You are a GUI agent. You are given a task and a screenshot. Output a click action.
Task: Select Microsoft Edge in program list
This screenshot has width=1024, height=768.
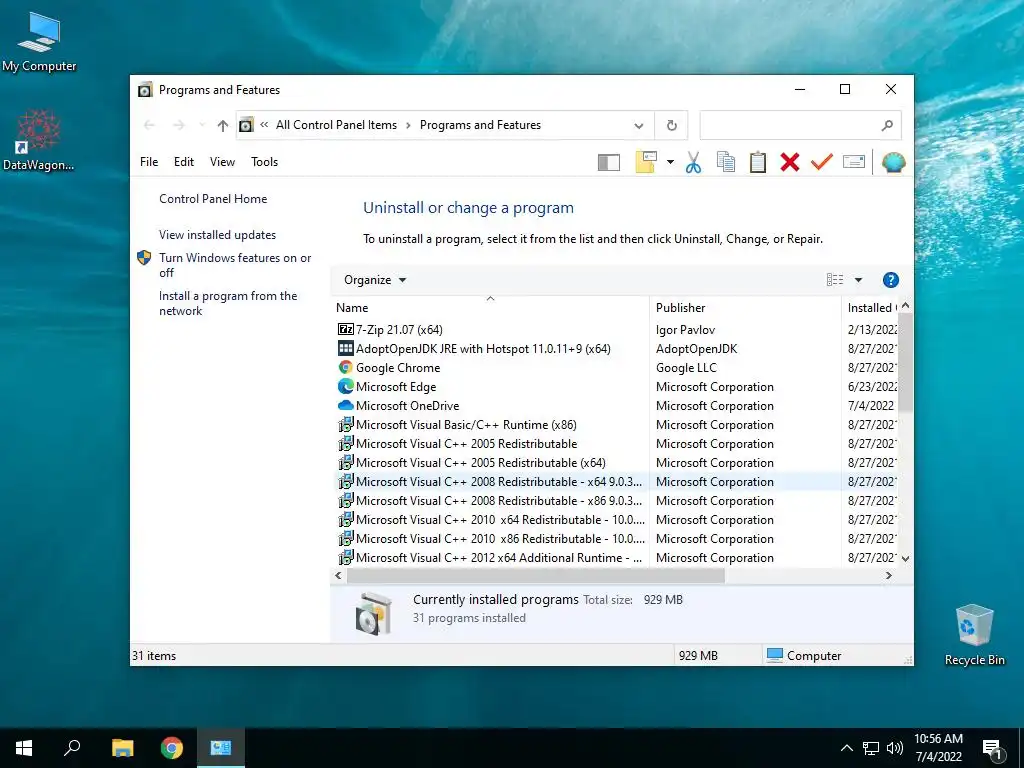[x=616, y=387]
